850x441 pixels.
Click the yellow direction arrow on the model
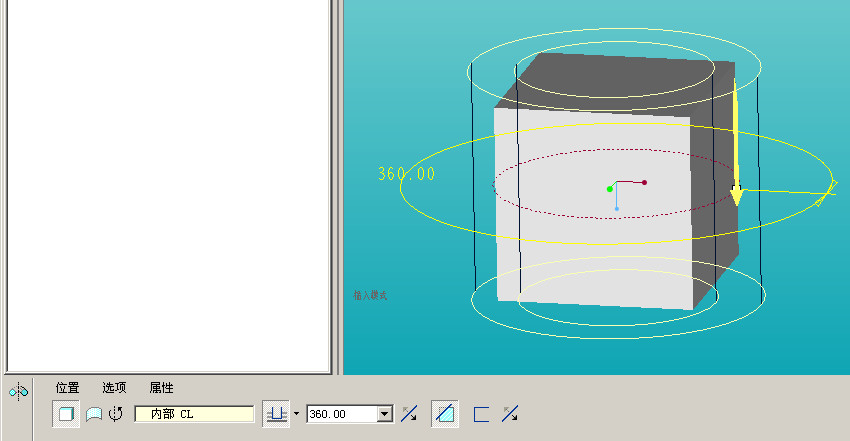(736, 142)
